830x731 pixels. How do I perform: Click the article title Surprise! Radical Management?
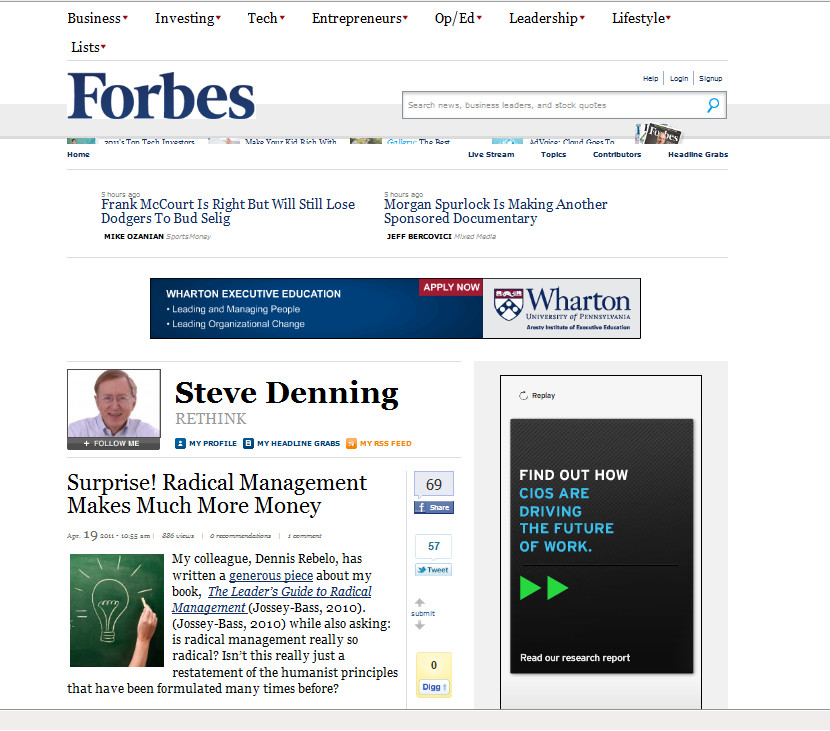tap(217, 494)
